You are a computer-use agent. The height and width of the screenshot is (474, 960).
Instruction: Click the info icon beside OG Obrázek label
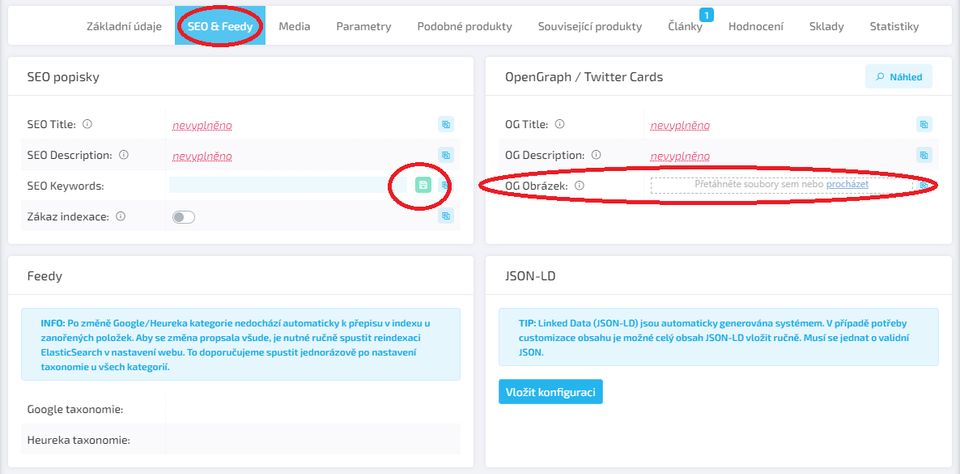point(579,185)
